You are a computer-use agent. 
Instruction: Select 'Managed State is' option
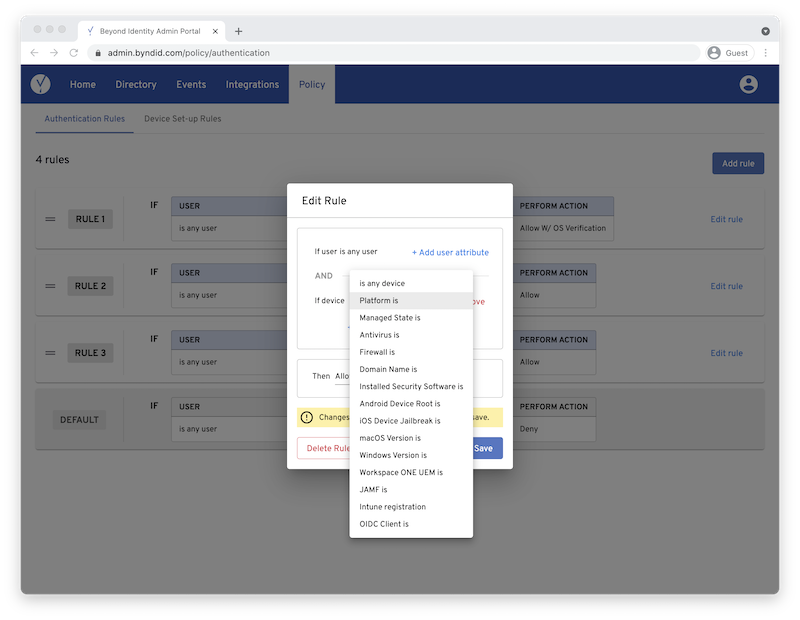pos(411,317)
